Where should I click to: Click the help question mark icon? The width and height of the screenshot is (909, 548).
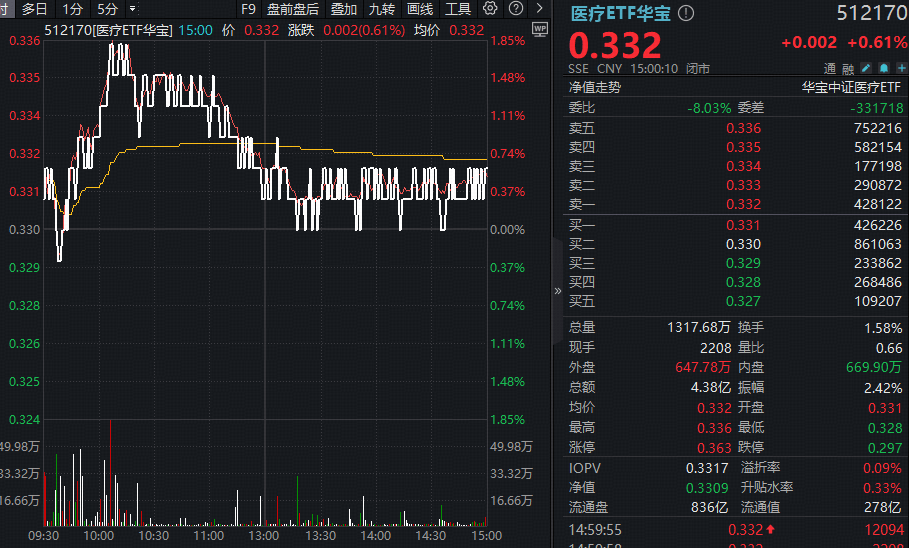coord(513,9)
